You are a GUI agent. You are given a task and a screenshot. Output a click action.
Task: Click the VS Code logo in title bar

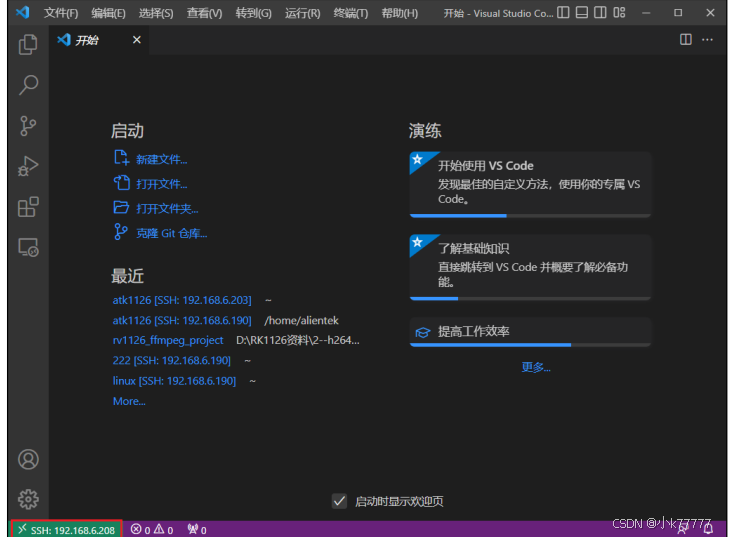[22, 12]
